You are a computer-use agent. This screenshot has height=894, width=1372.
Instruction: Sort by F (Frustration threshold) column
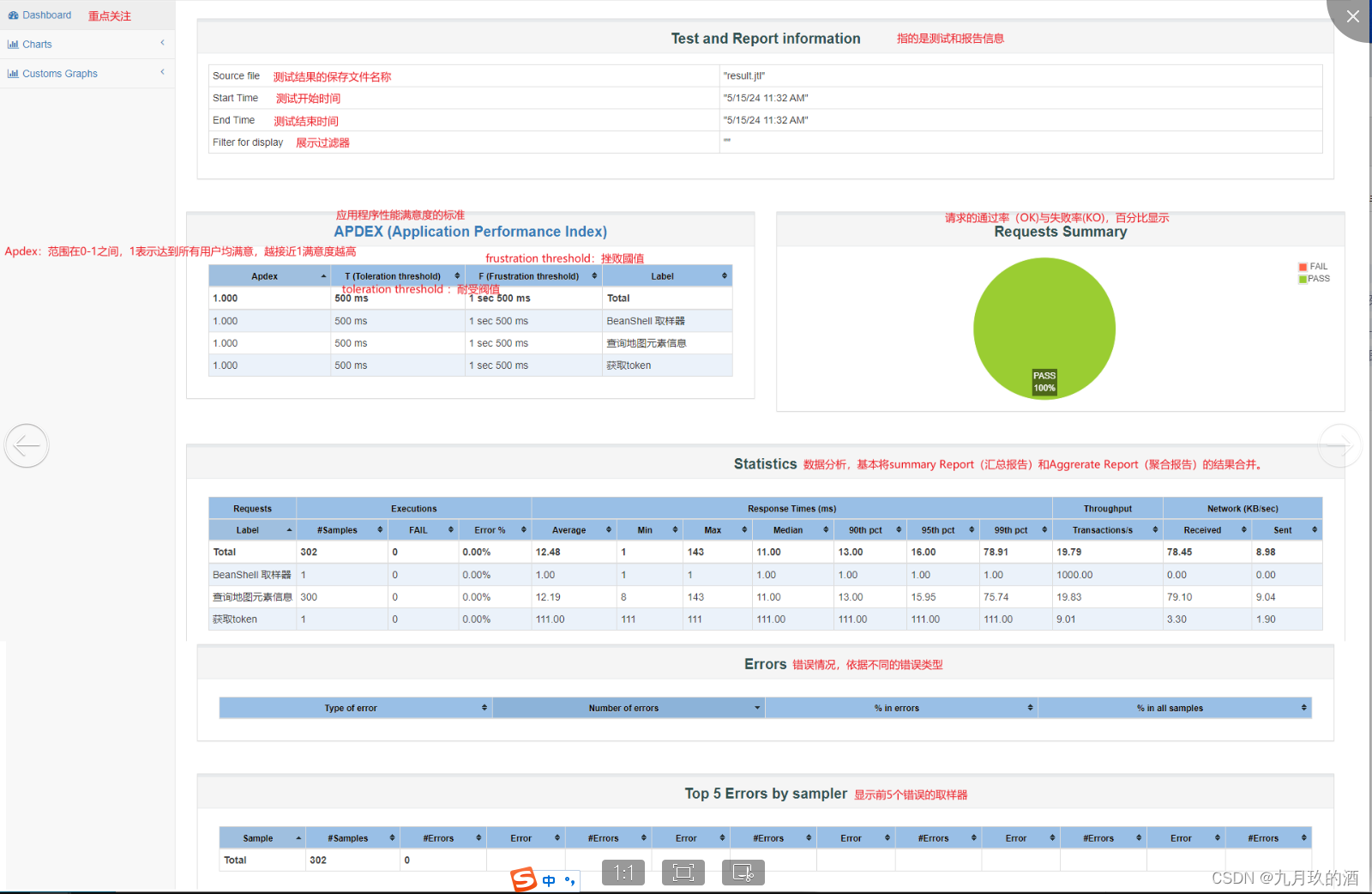coord(533,276)
